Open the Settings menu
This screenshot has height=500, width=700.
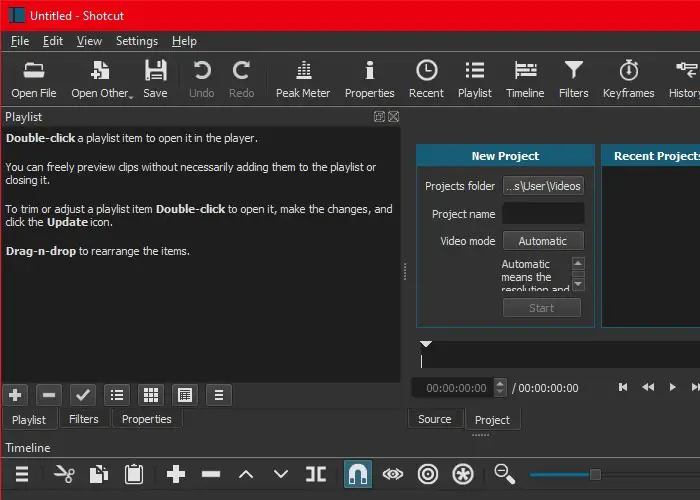[137, 41]
